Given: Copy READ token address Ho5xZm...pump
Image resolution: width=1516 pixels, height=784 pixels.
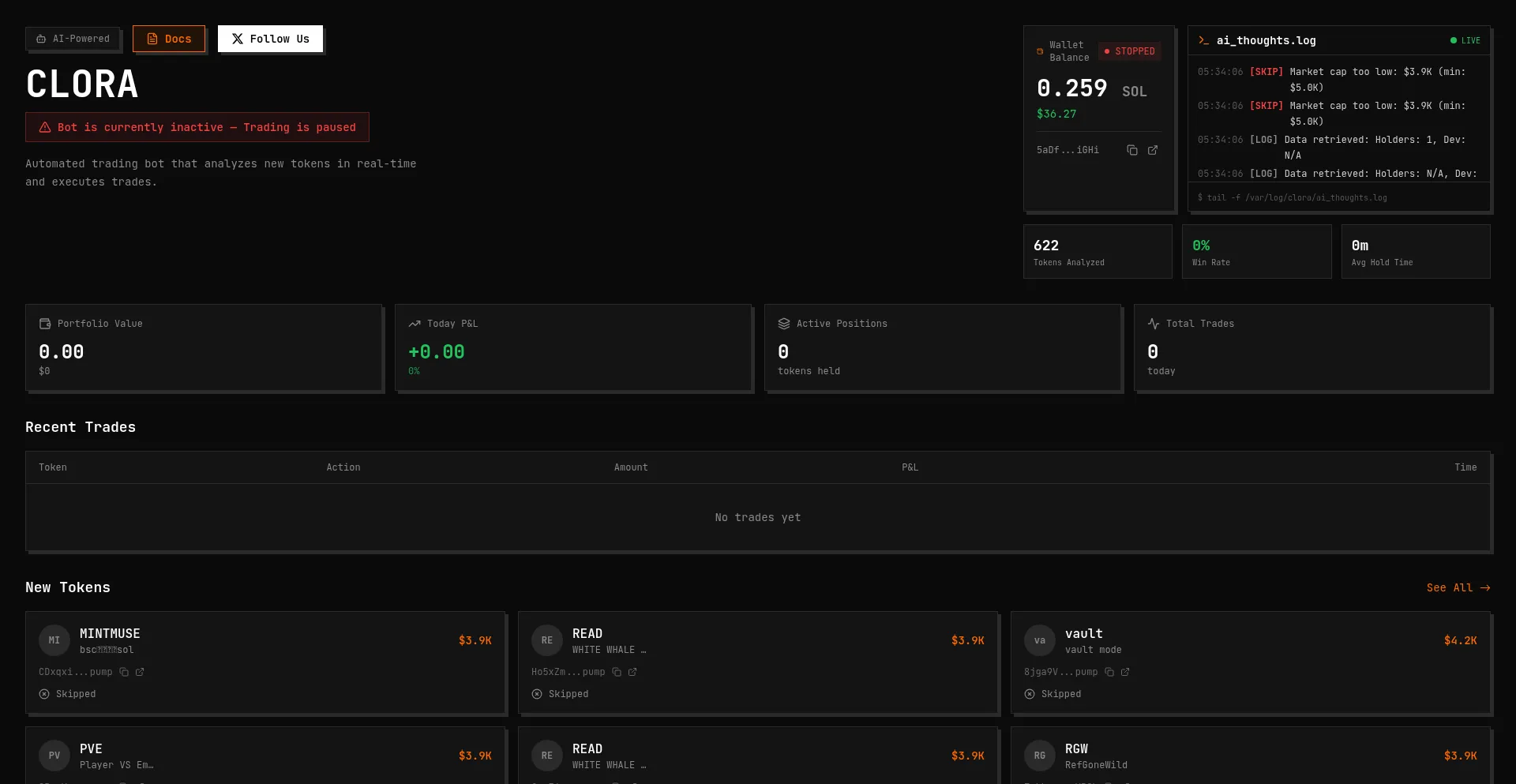Looking at the screenshot, I should [x=617, y=672].
